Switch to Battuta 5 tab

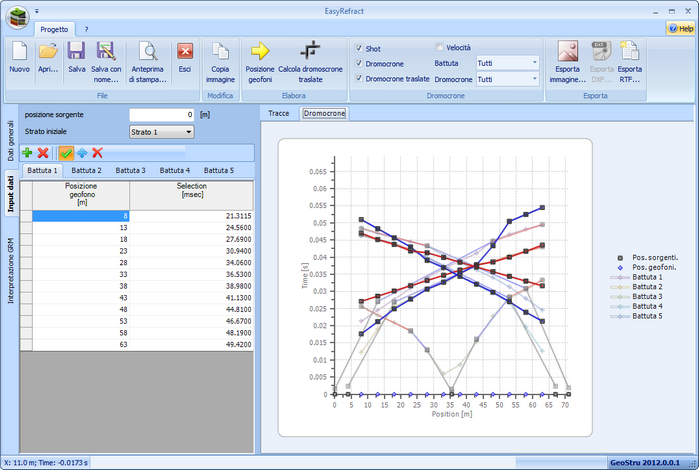click(x=219, y=170)
